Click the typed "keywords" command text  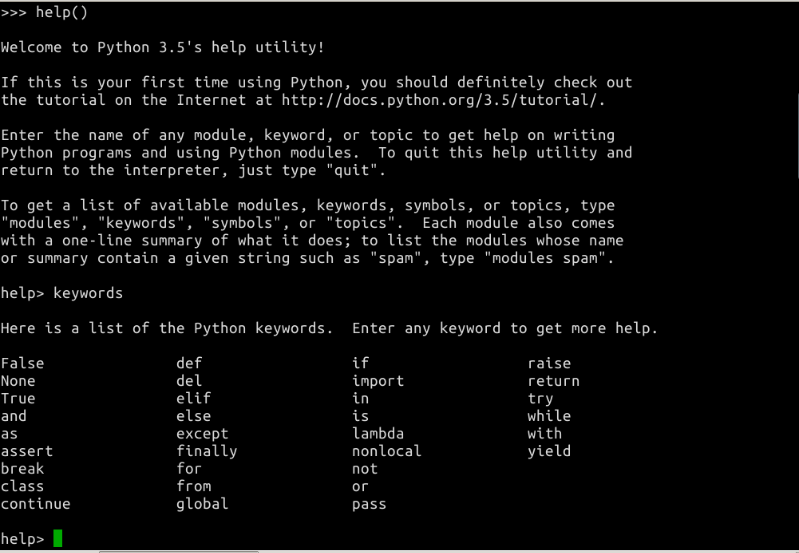(x=88, y=294)
